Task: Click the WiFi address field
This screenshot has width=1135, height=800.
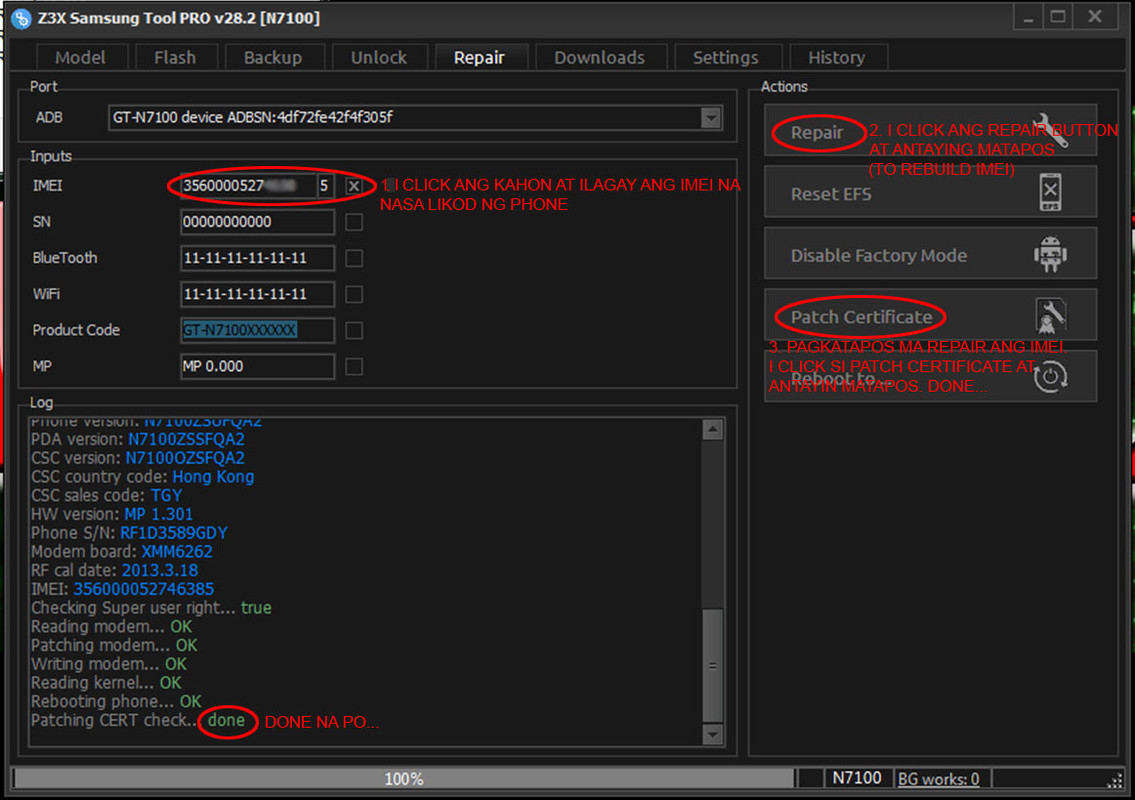Action: 257,295
